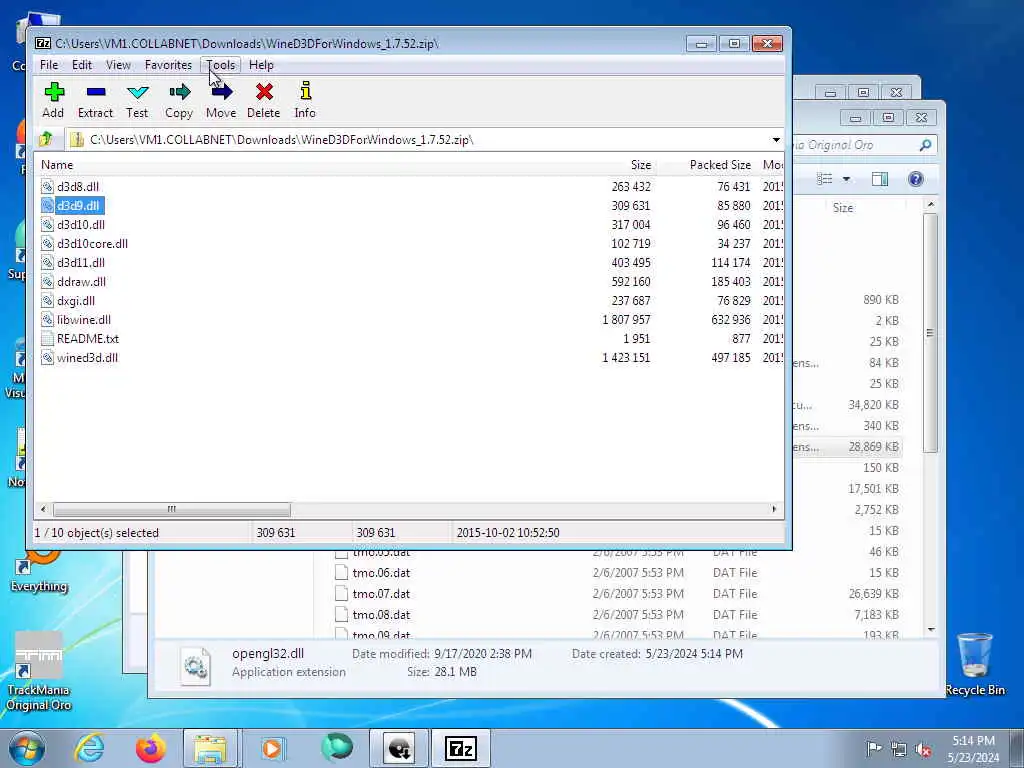Open the File menu
Viewport: 1024px width, 768px height.
pos(49,65)
